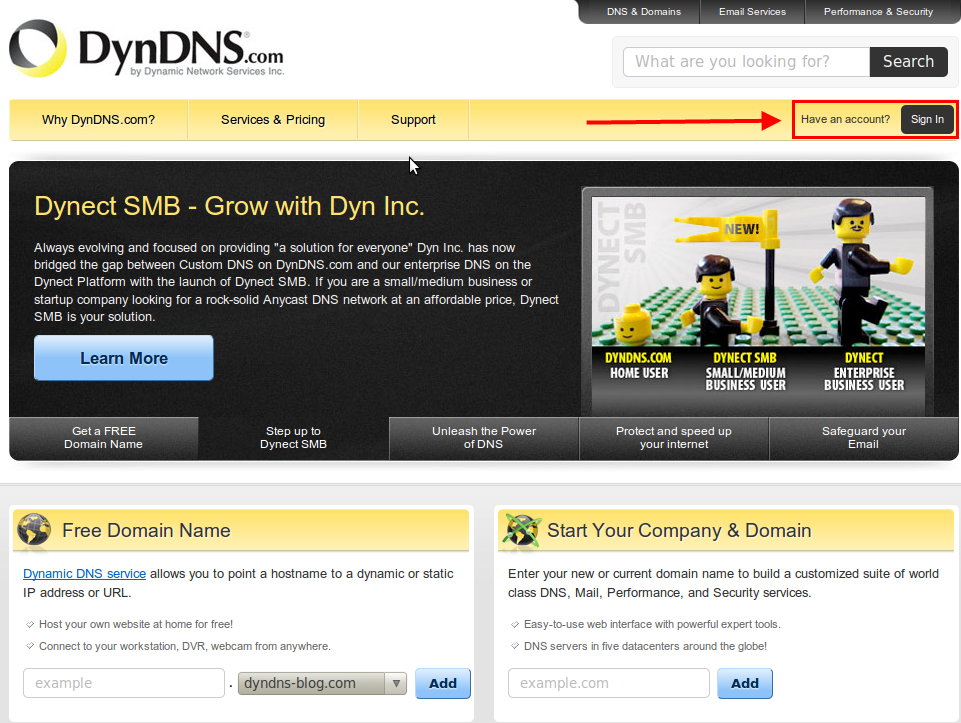961x723 pixels.
Task: Click the Dynect SMB Lego banner image
Action: (x=758, y=301)
